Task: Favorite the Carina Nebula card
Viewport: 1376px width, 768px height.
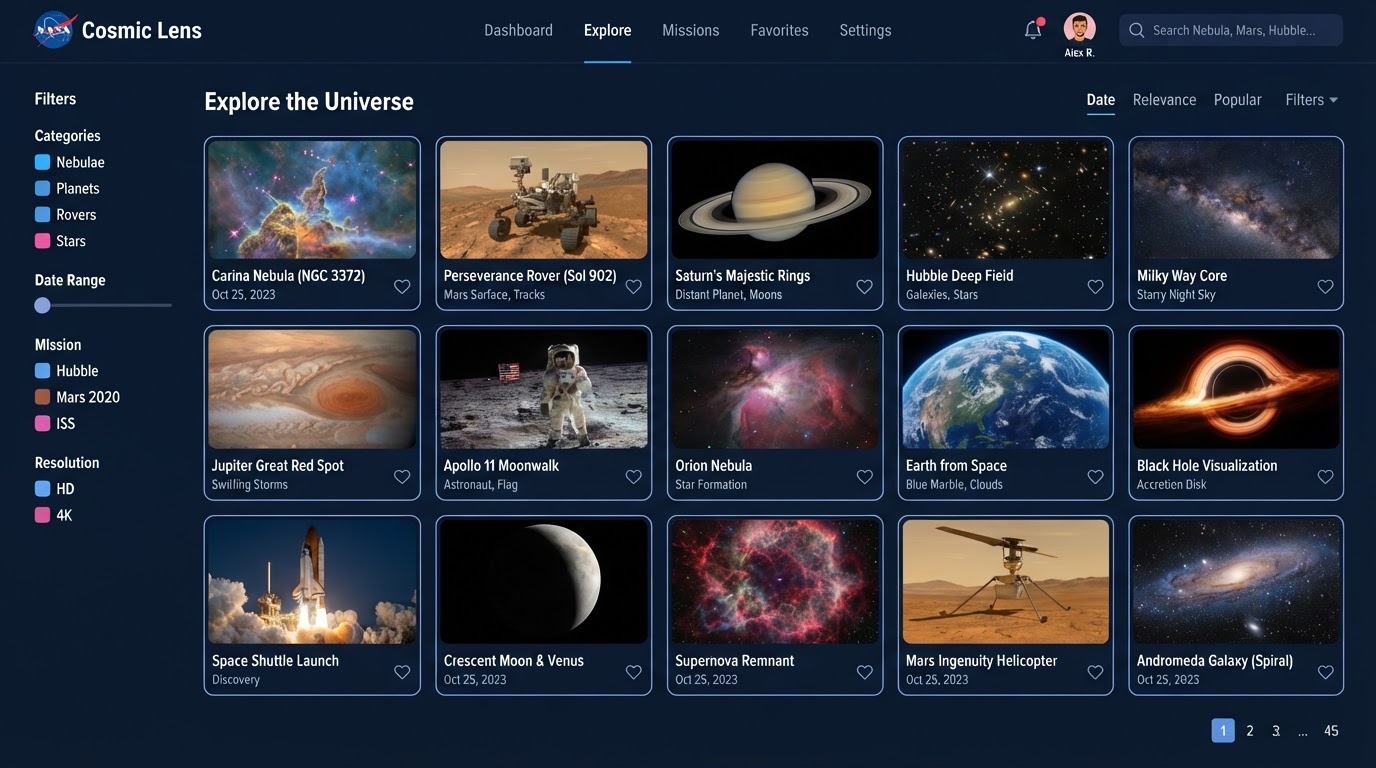Action: [x=402, y=286]
